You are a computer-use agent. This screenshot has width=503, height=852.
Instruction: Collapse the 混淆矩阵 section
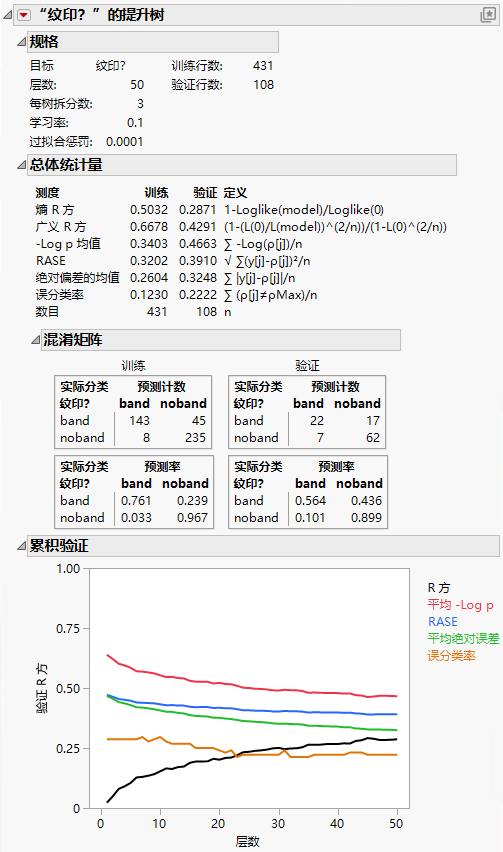tap(35, 340)
